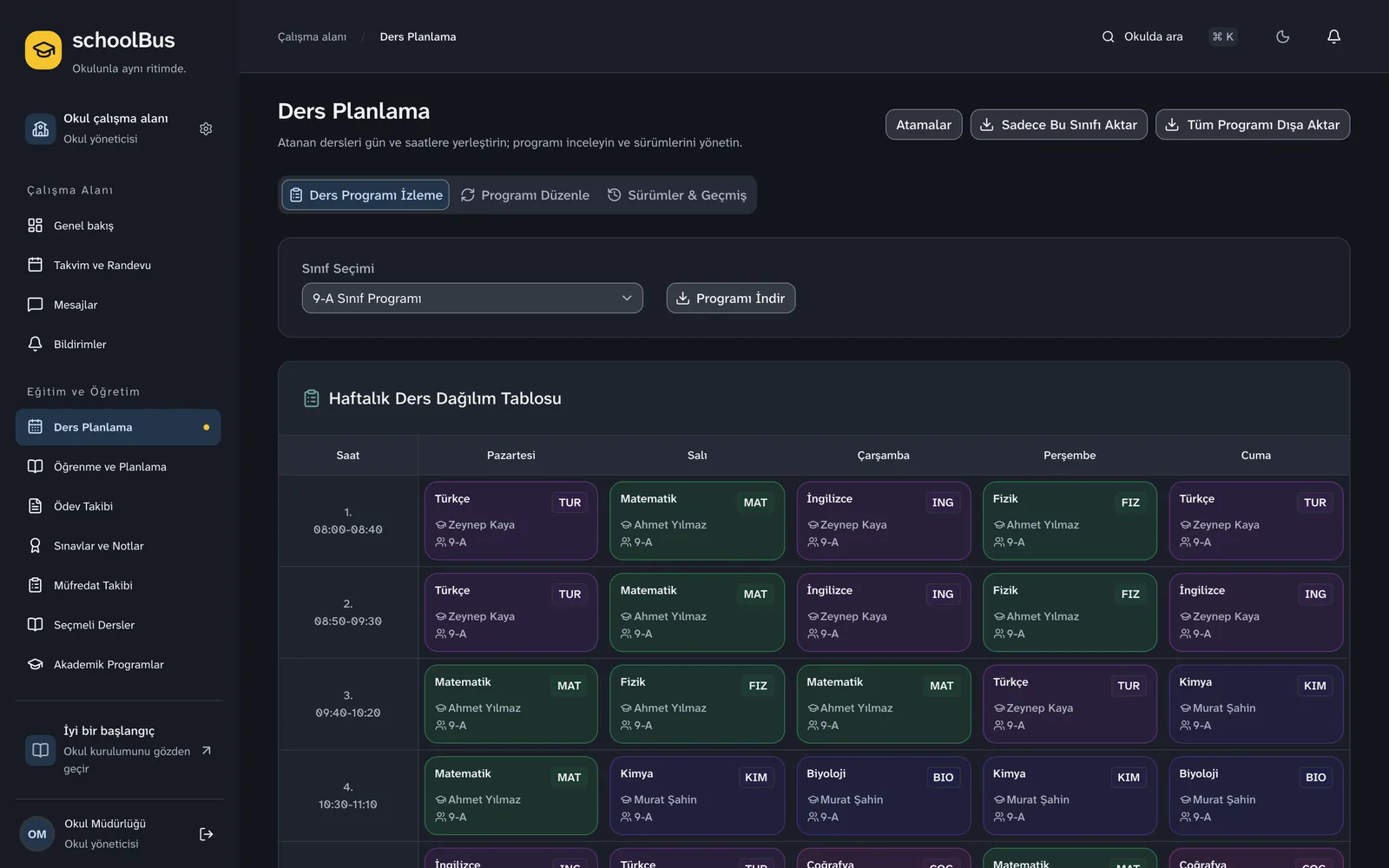The width and height of the screenshot is (1389, 868).
Task: Click the Sınavlar ve Notlar award icon
Action: (x=36, y=546)
